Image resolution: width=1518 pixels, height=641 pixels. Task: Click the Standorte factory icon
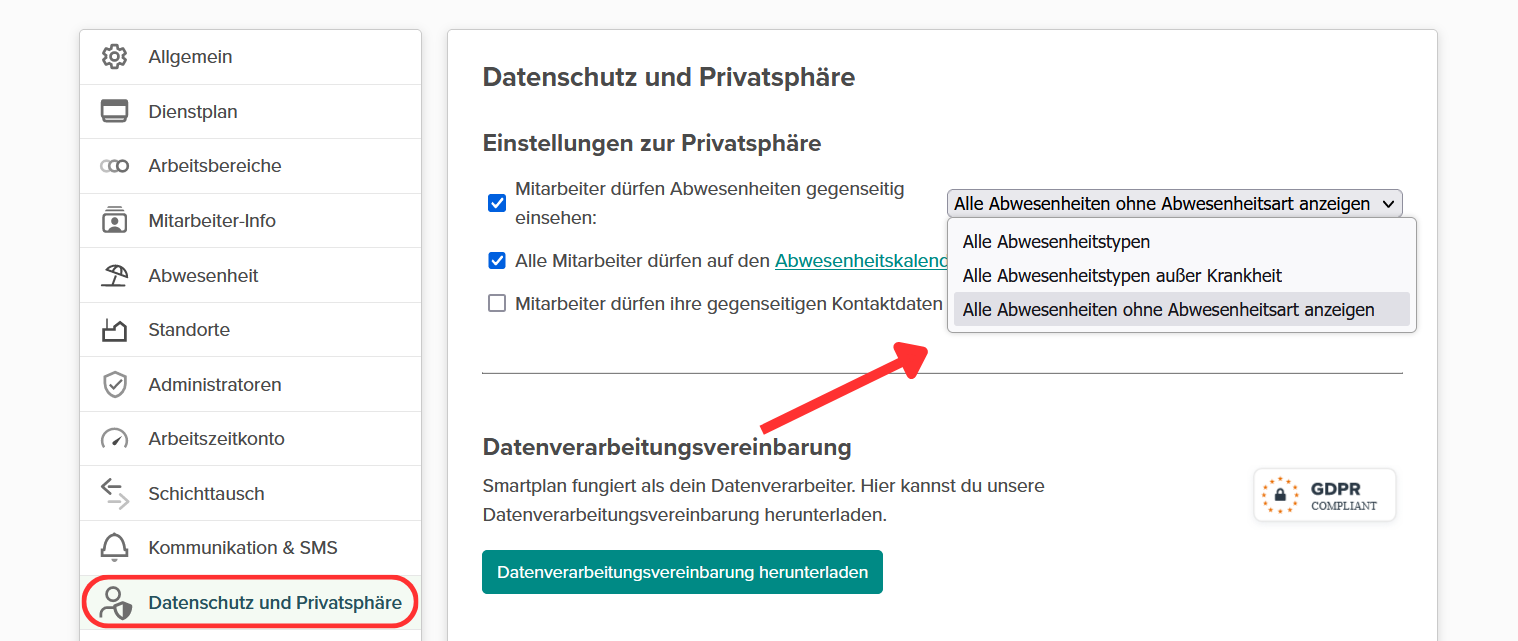tap(115, 330)
